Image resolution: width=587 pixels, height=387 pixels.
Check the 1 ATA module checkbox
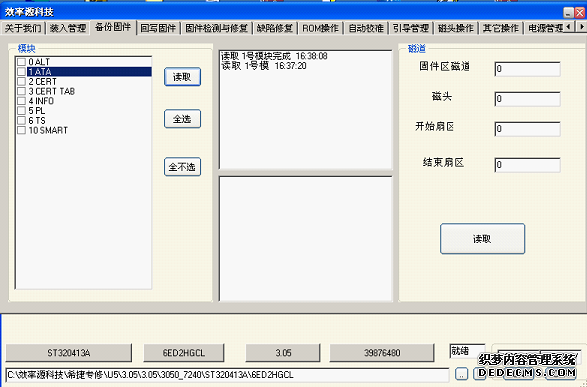click(21, 71)
